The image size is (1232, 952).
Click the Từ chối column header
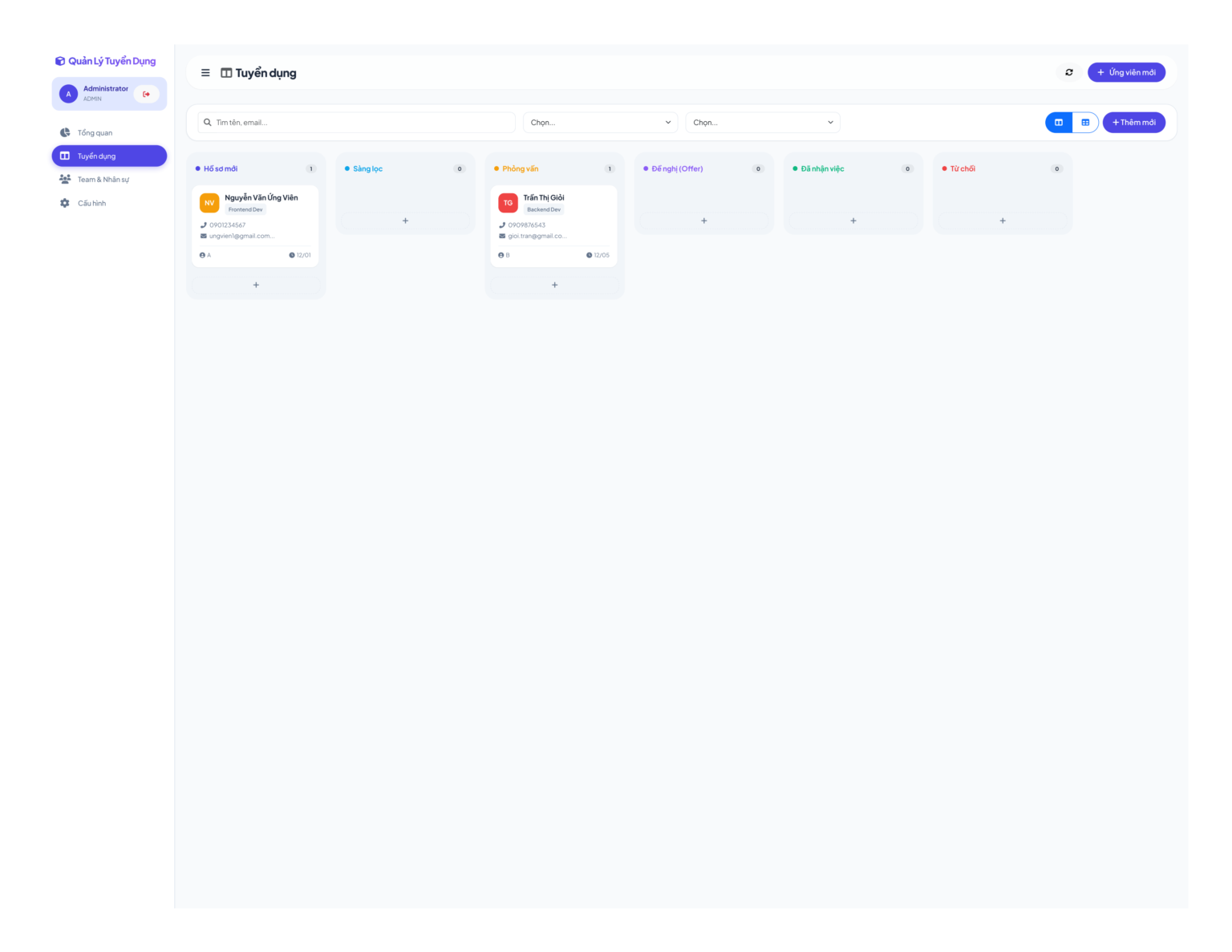(x=962, y=168)
